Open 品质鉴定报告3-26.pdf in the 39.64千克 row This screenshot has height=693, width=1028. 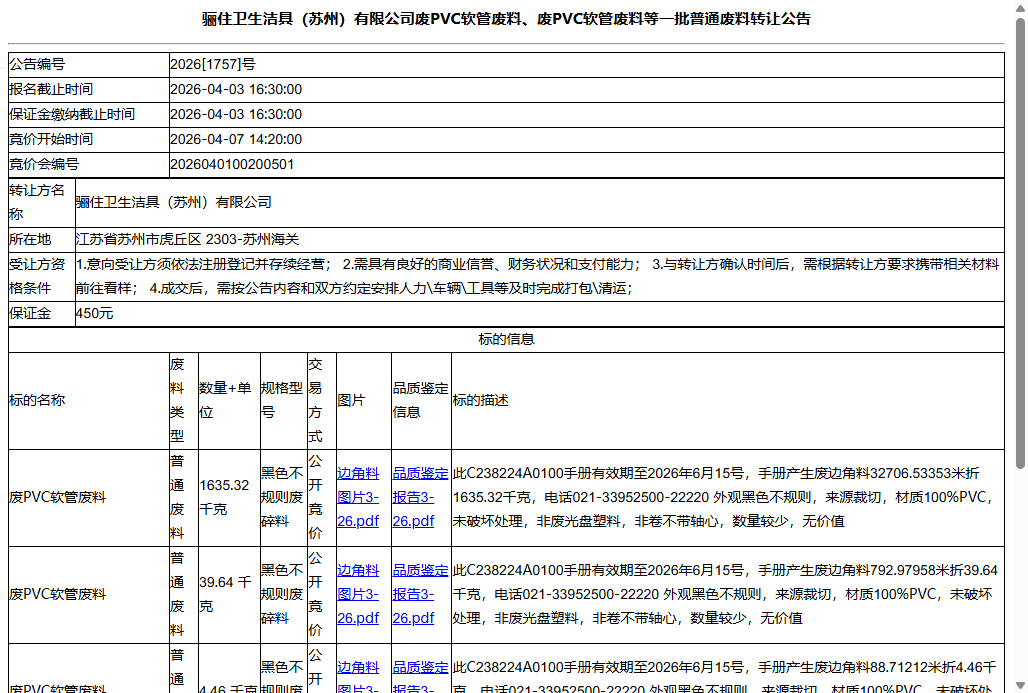[x=417, y=596]
